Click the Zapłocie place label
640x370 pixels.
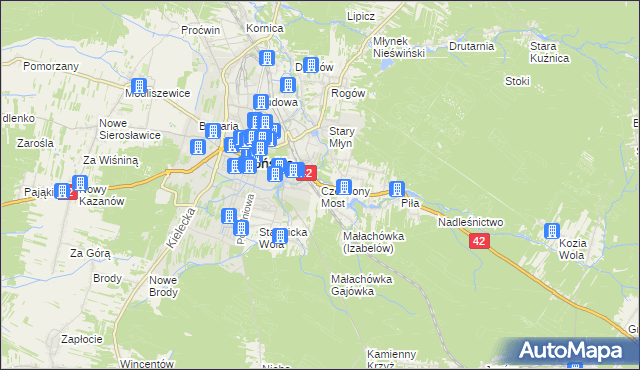tap(81, 339)
